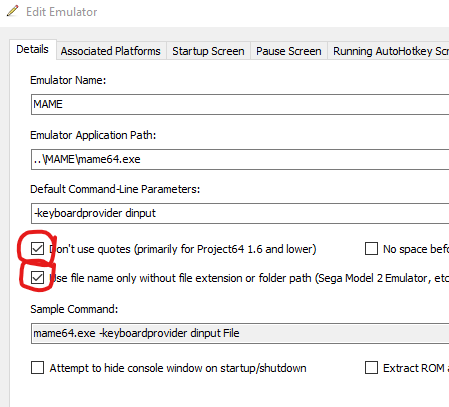Image resolution: width=449 pixels, height=407 pixels.
Task: Click the Emulator Application Path label
Action: pyautogui.click(x=93, y=135)
